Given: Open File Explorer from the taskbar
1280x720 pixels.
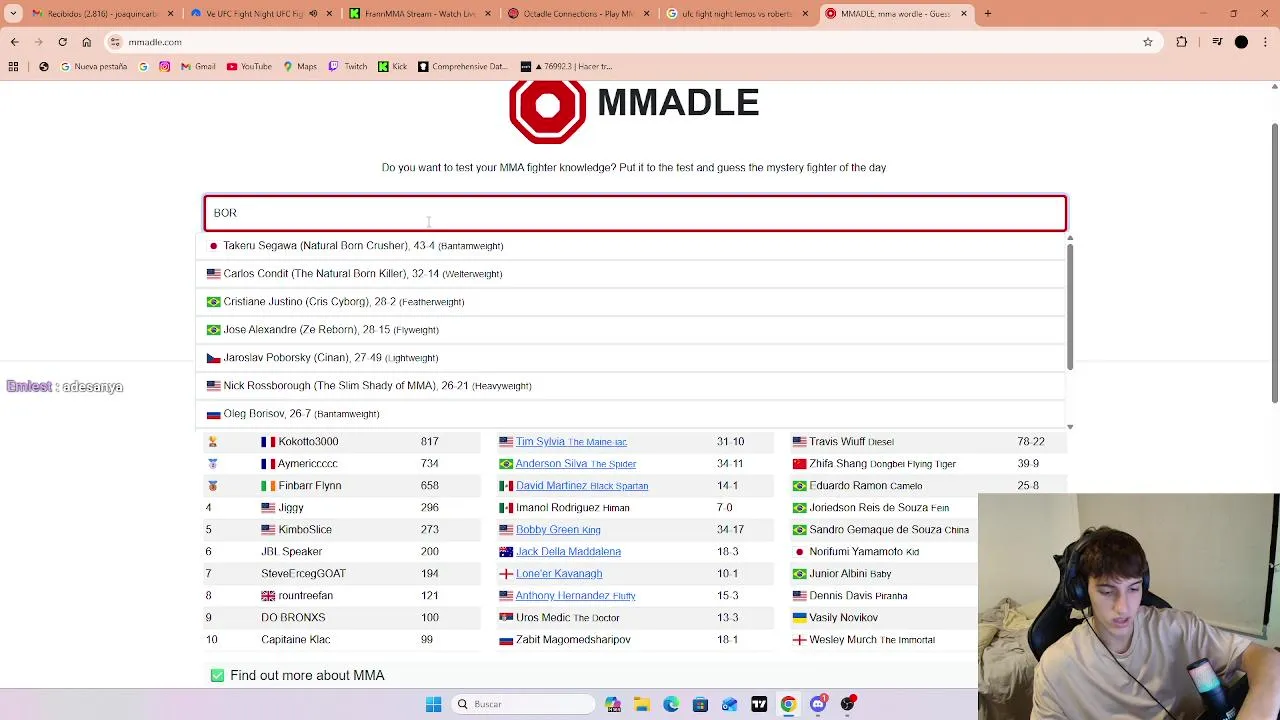Looking at the screenshot, I should click(642, 704).
